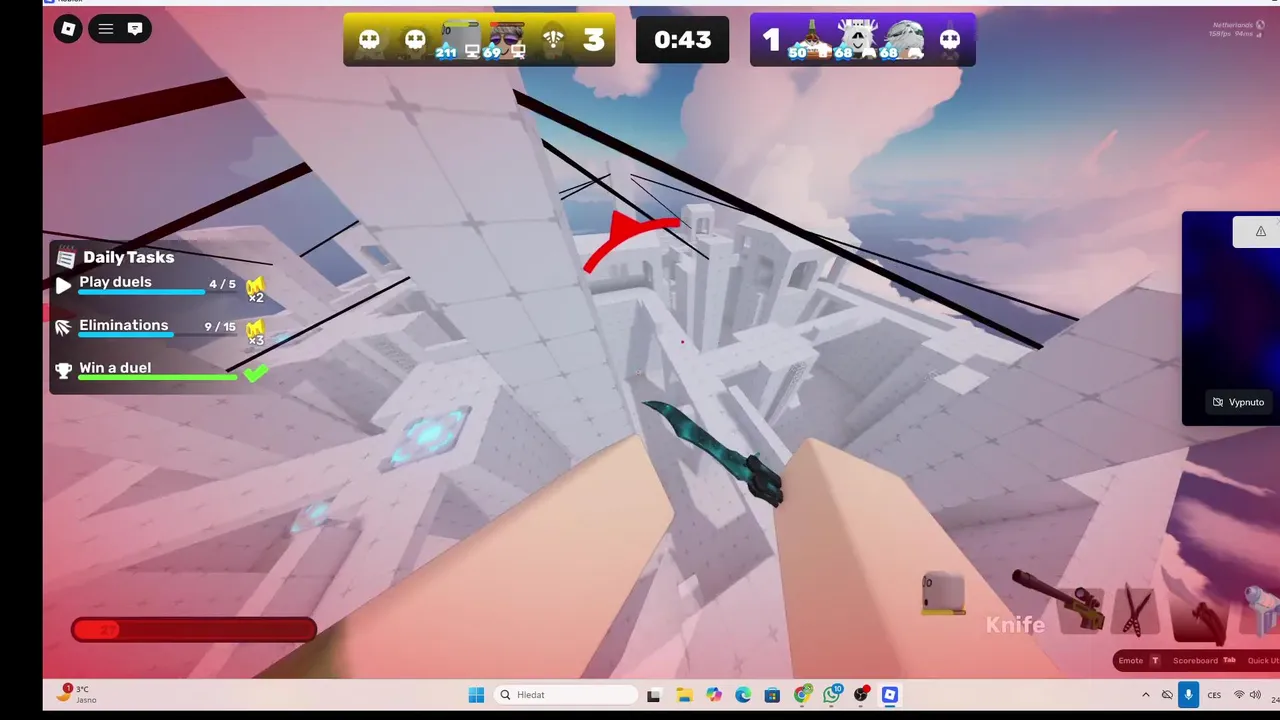Click the Roblox taskbar icon
This screenshot has width=1280, height=720.
[890, 695]
